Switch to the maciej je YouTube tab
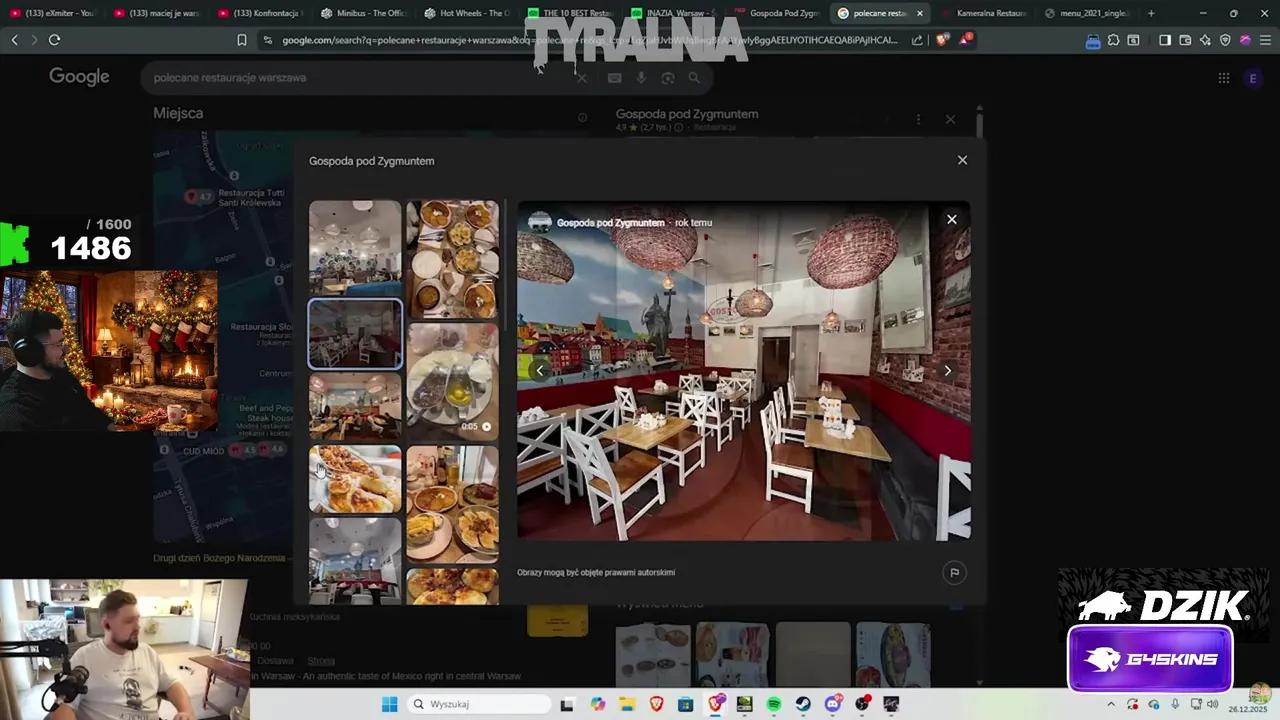1280x720 pixels. [156, 13]
